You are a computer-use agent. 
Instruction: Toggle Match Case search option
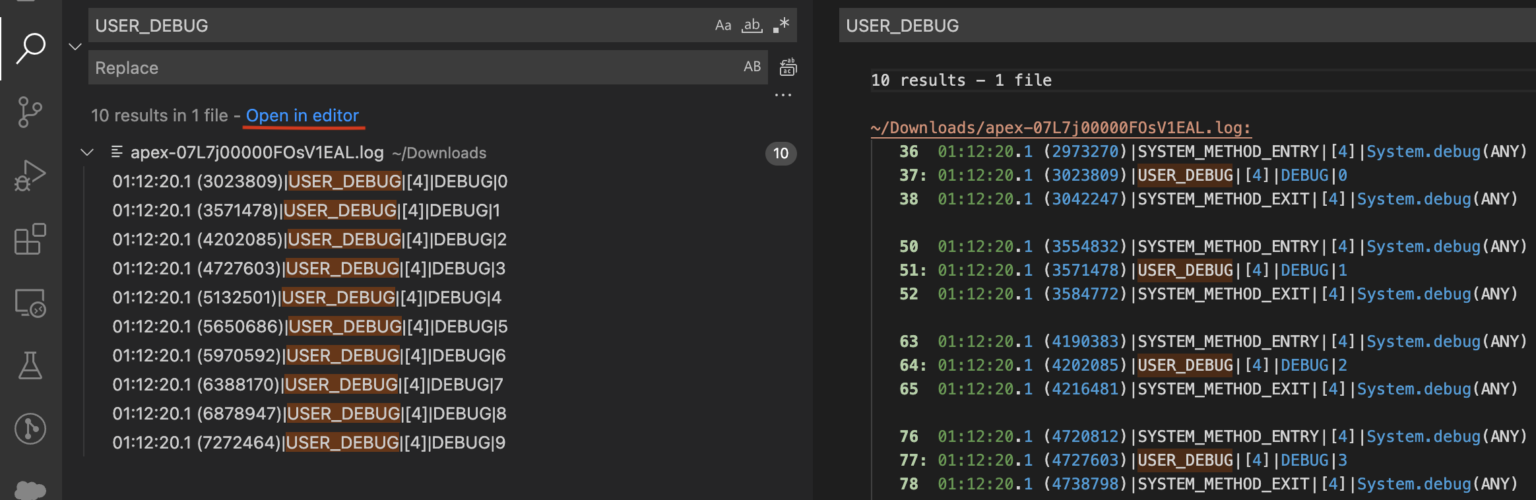tap(723, 26)
